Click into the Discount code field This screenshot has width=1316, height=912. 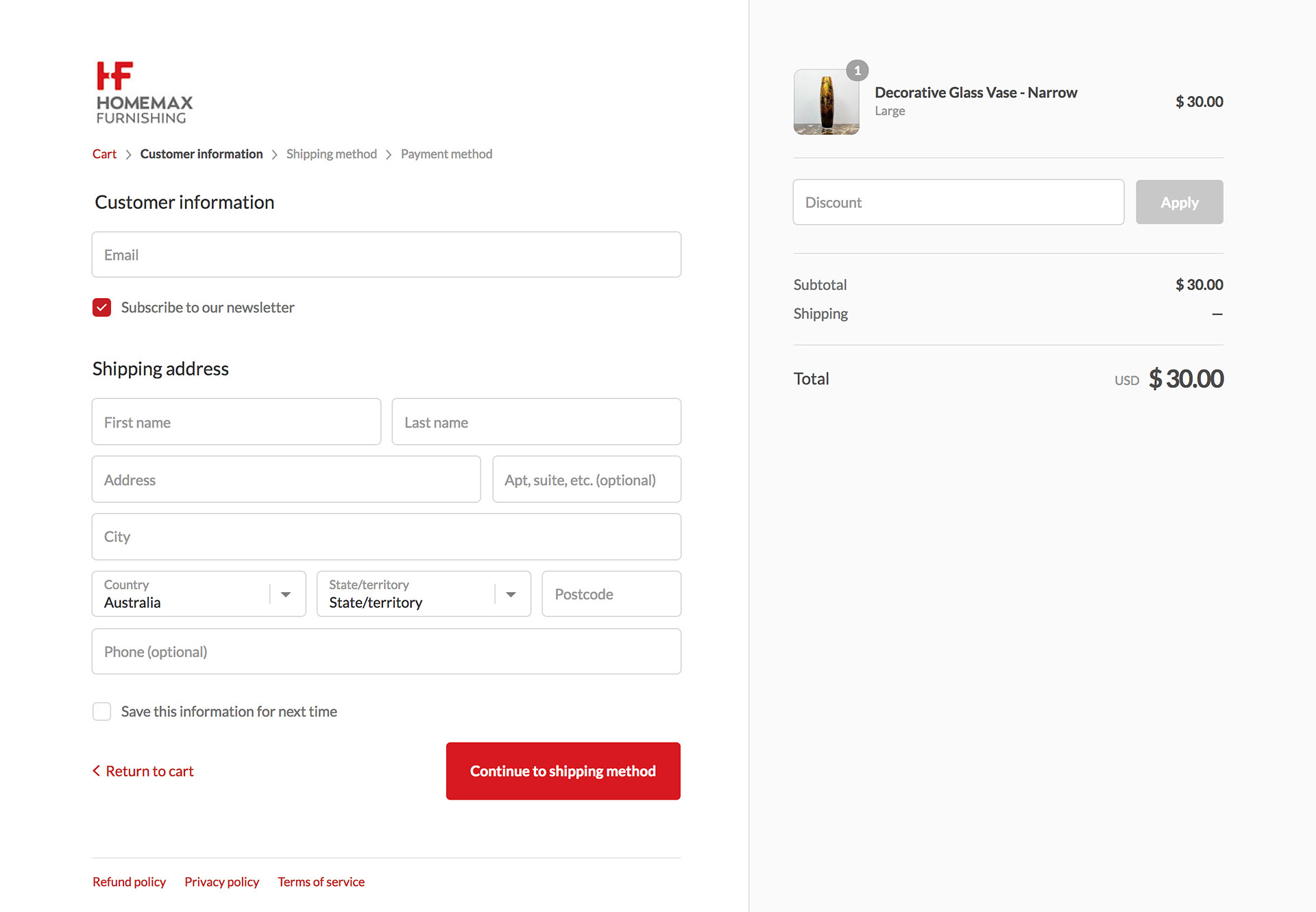point(958,202)
